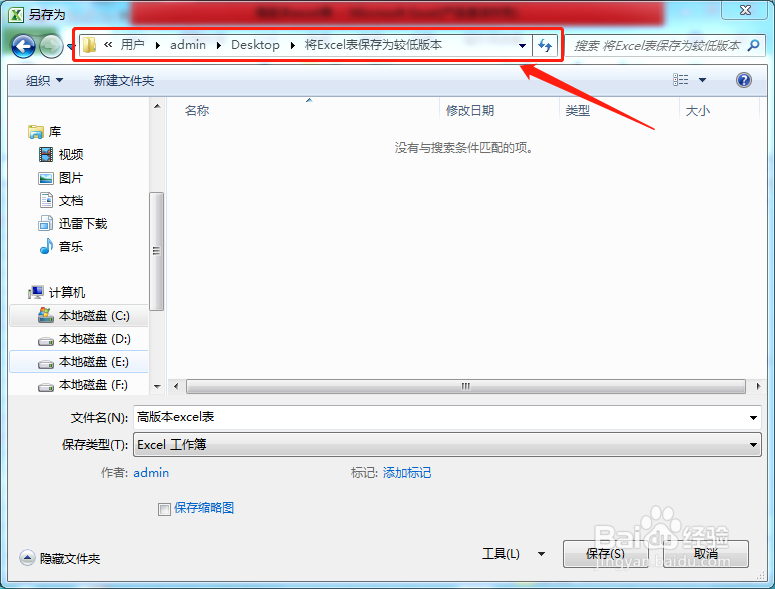Click 新建文件夹 new folder button

click(124, 81)
